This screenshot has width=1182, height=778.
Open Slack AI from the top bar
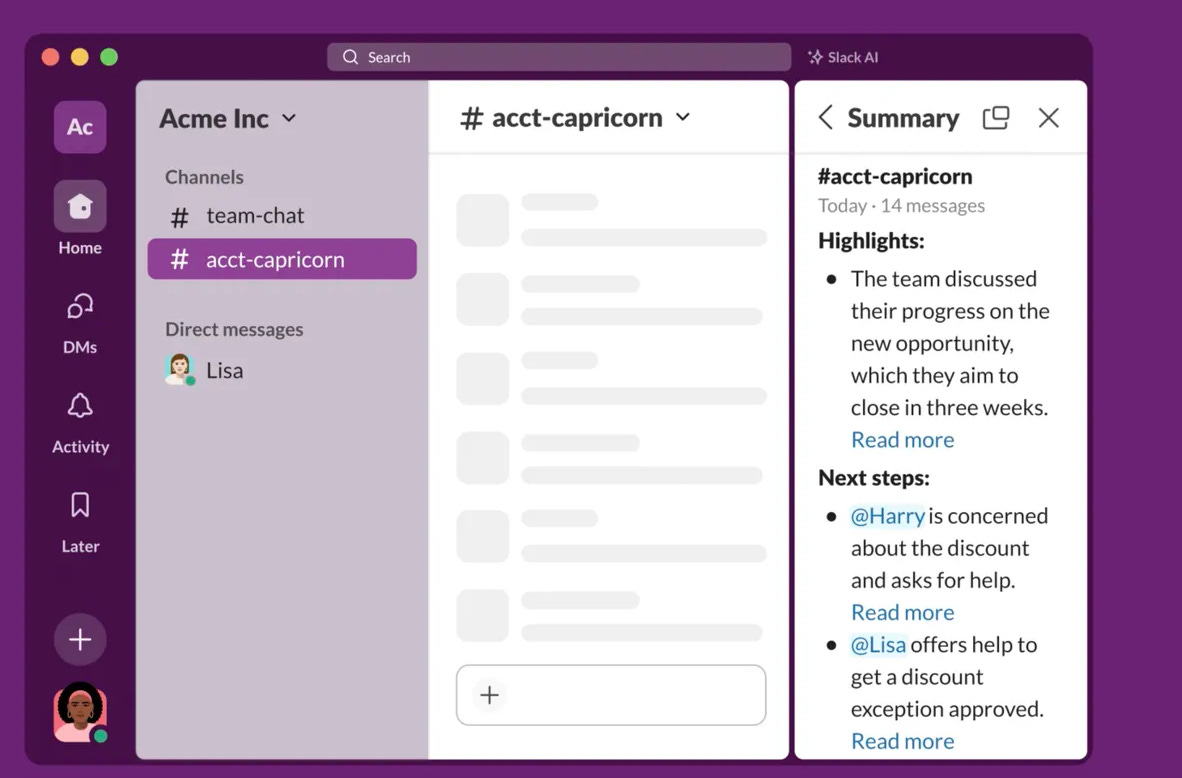(843, 57)
